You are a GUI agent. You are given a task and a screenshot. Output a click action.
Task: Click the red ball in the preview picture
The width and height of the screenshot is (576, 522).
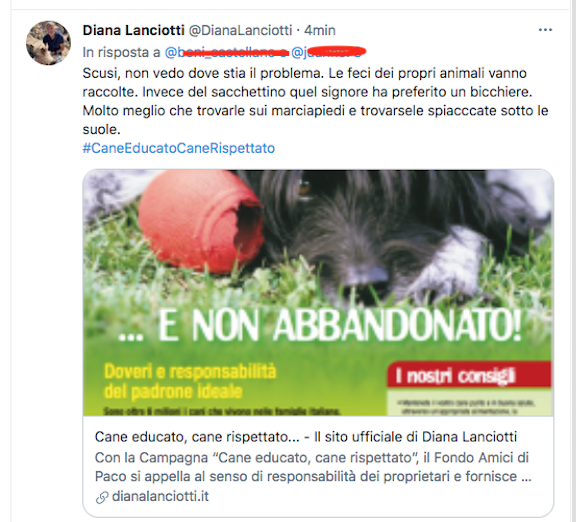point(201,222)
